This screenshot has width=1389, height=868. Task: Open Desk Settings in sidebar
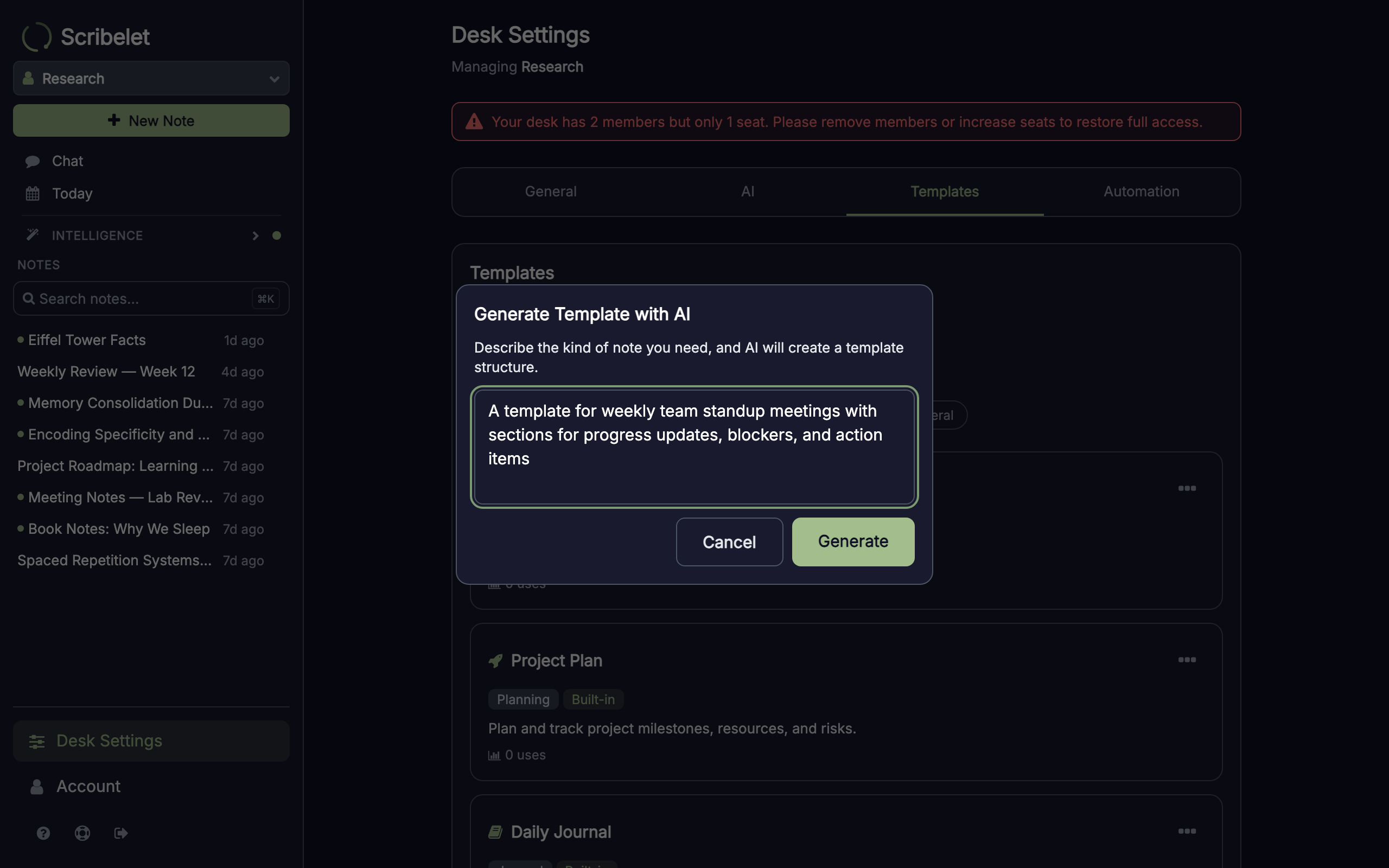click(151, 741)
